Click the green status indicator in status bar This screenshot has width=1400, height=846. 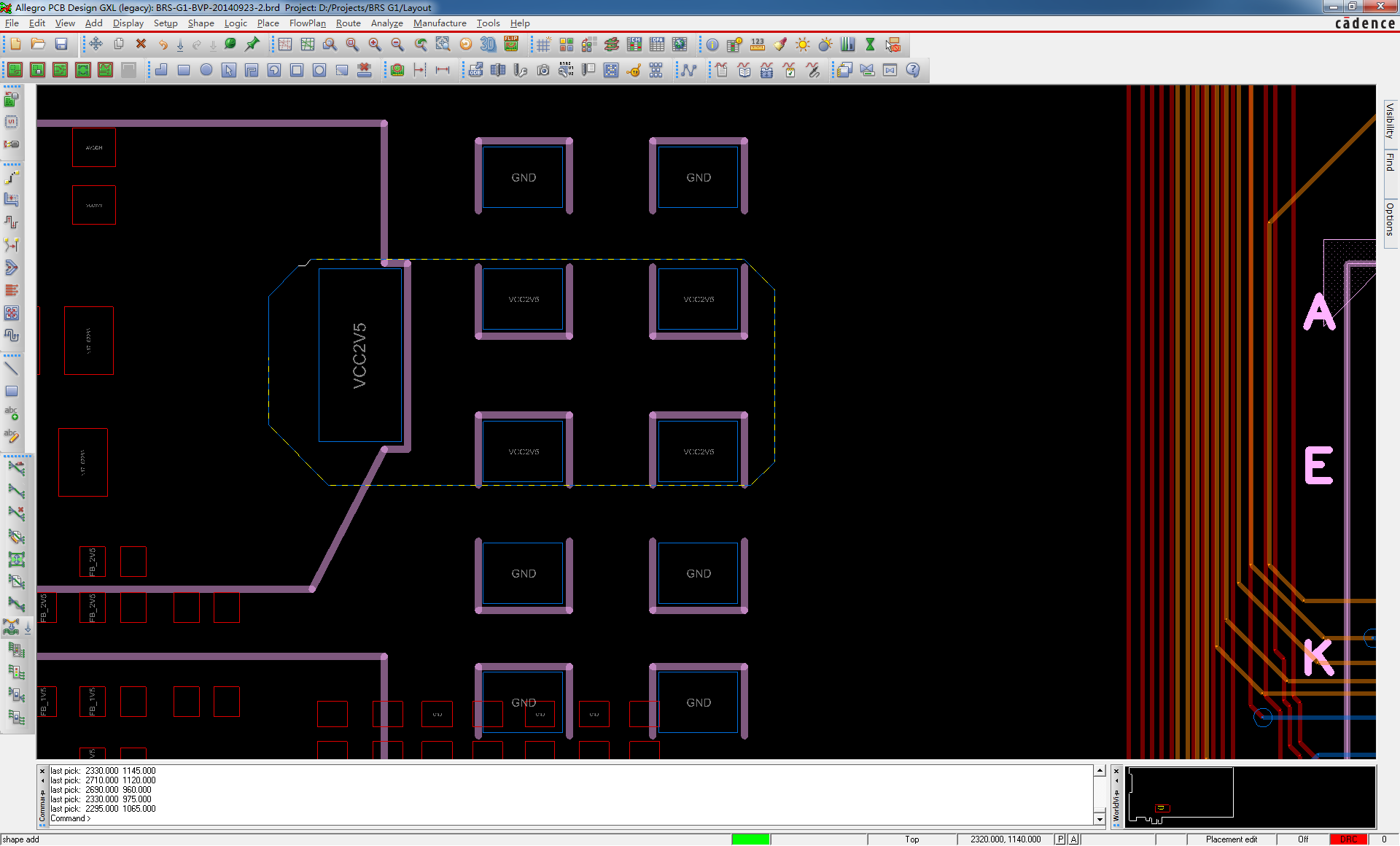coord(750,839)
